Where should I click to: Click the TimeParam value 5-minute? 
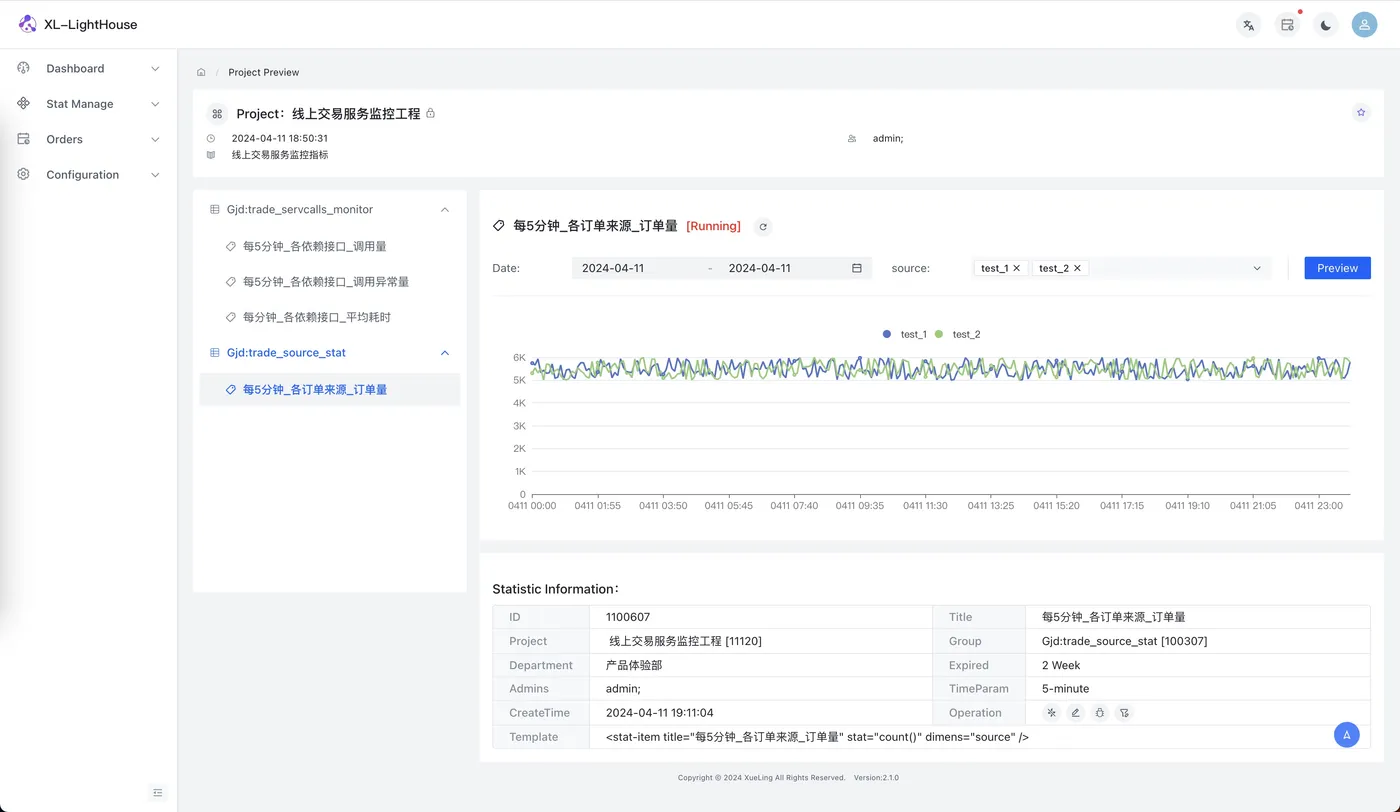point(1065,689)
